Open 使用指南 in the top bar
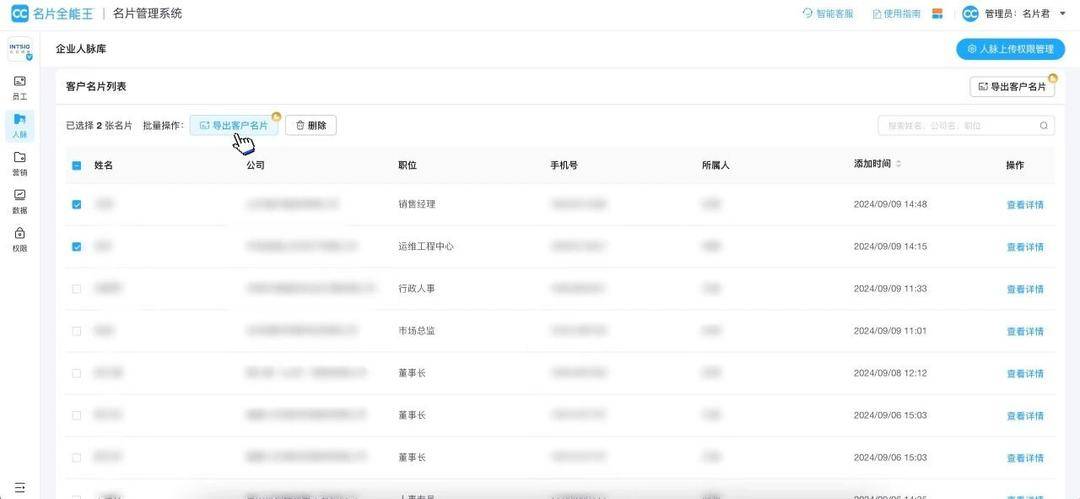Viewport: 1080px width, 499px height. pos(896,14)
